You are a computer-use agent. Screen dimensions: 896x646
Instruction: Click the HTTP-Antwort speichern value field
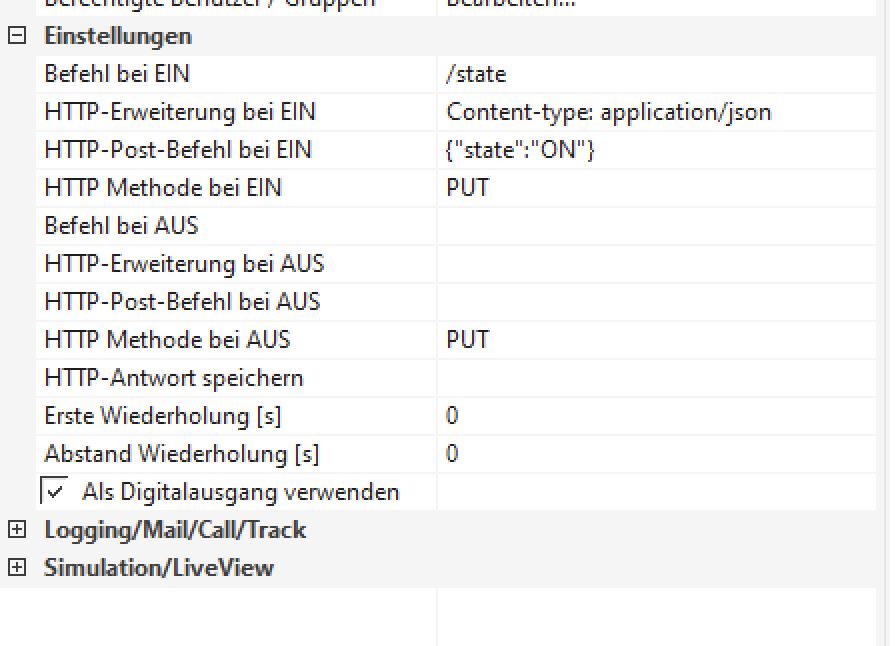(x=655, y=378)
